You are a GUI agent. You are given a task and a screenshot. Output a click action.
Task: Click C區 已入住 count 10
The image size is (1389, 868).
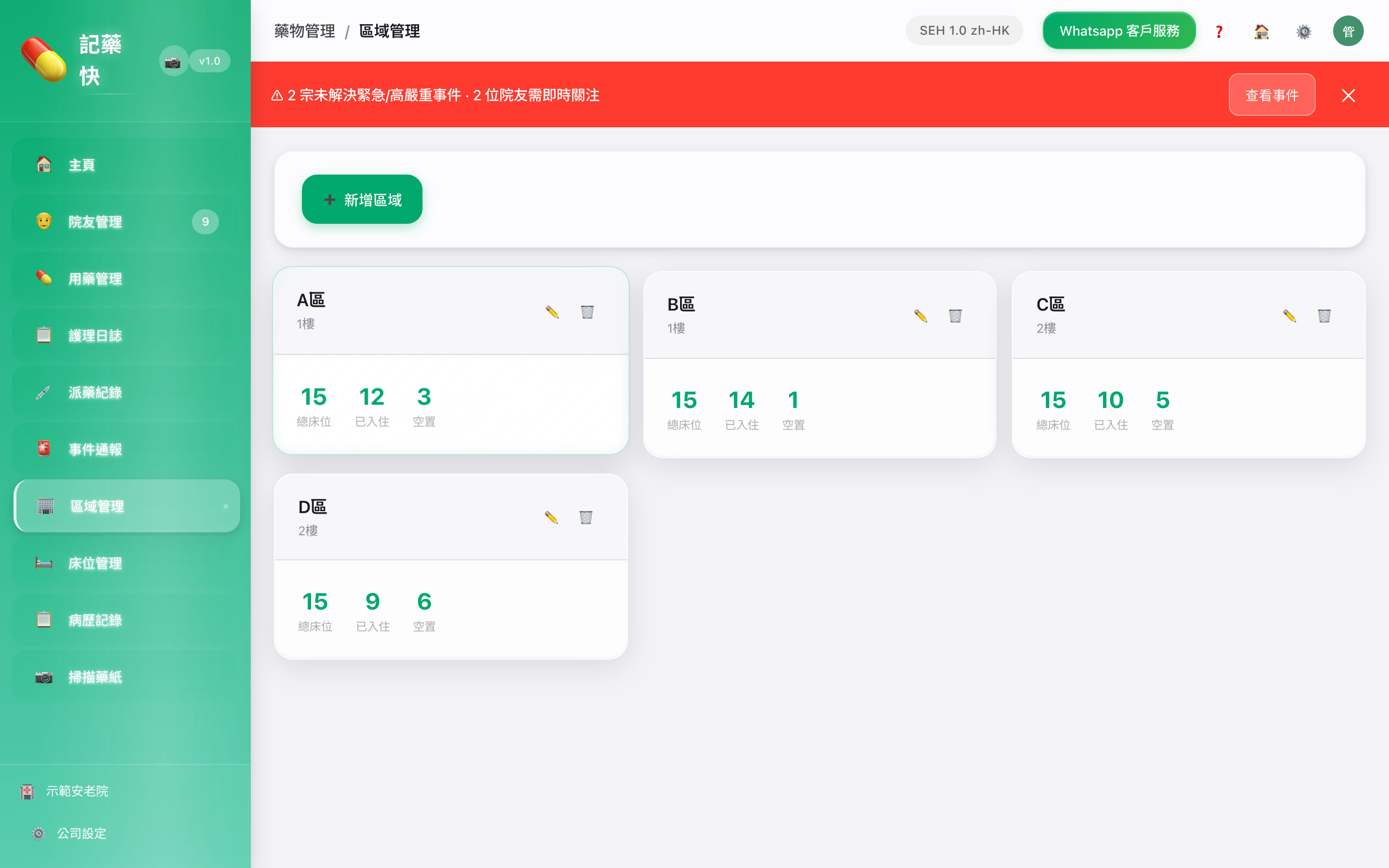tap(1111, 400)
